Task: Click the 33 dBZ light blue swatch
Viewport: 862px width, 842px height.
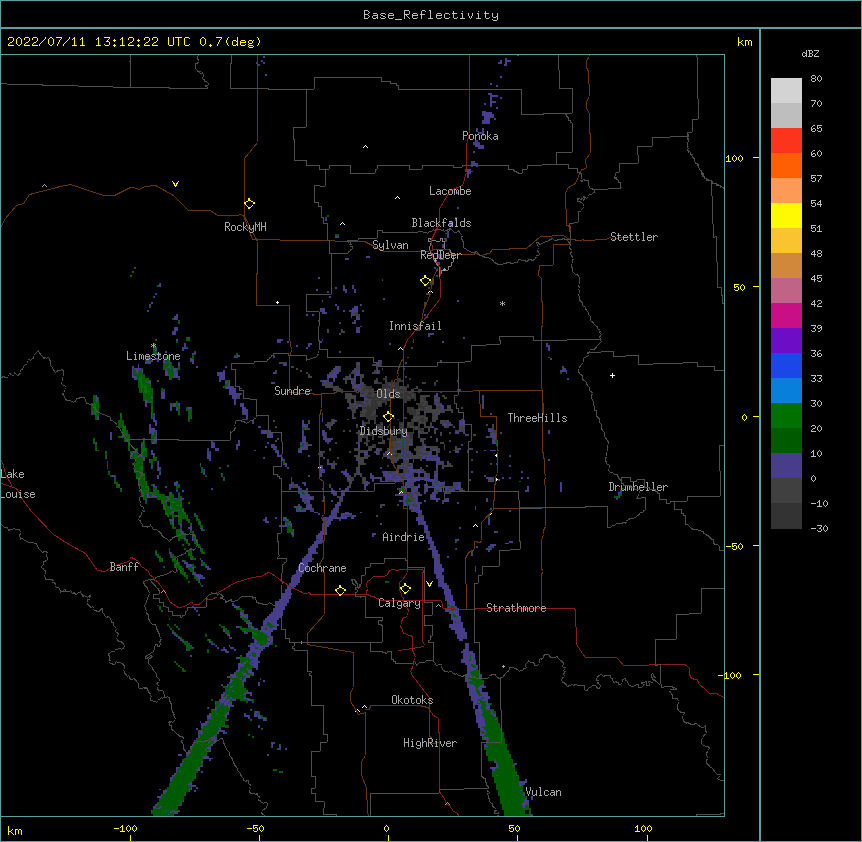Action: 786,391
